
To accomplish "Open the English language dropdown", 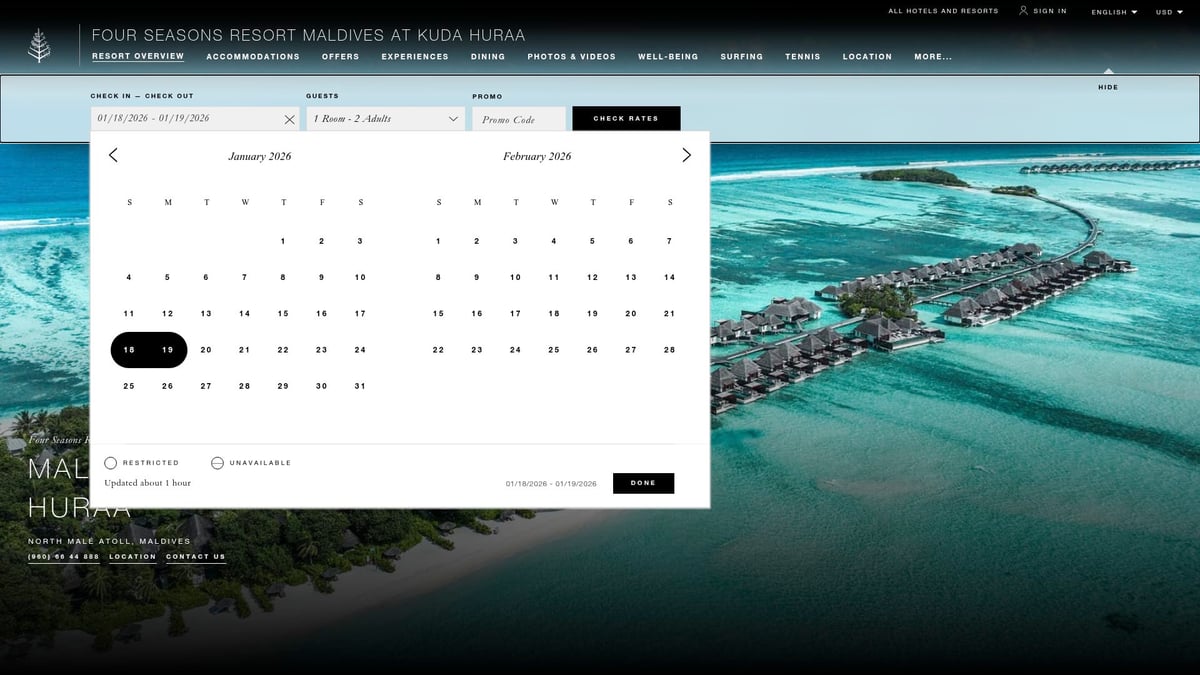I will 1113,11.
